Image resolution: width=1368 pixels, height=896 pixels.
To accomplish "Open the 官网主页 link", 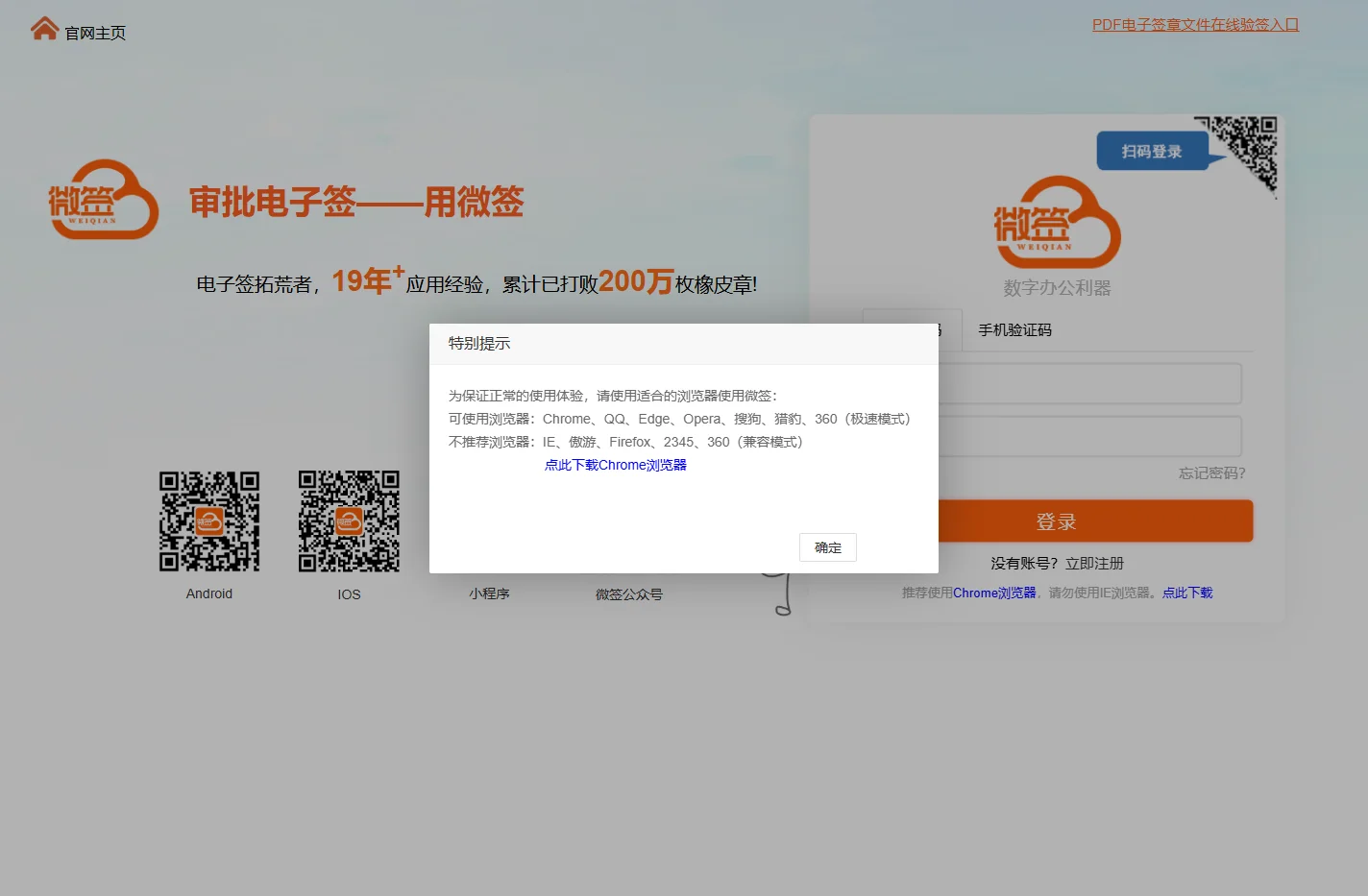I will click(x=95, y=33).
